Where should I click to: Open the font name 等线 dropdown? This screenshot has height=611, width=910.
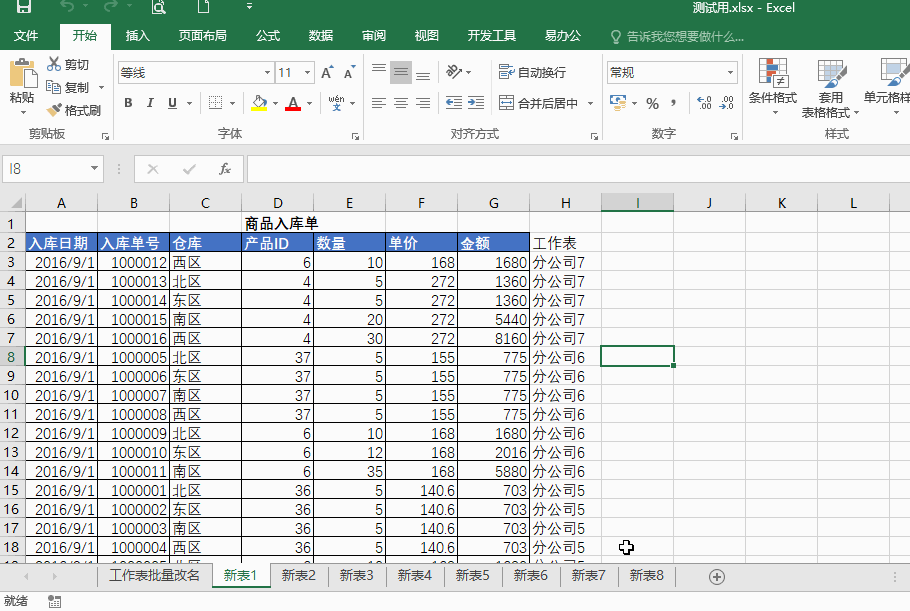coord(267,73)
